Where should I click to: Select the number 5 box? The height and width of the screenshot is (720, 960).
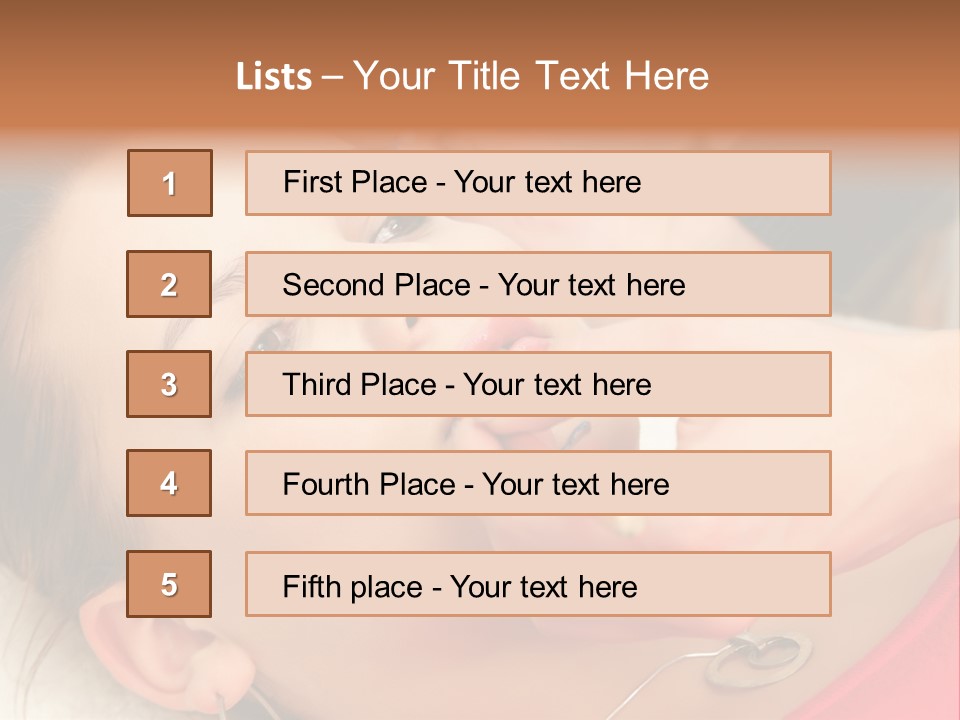pyautogui.click(x=169, y=584)
